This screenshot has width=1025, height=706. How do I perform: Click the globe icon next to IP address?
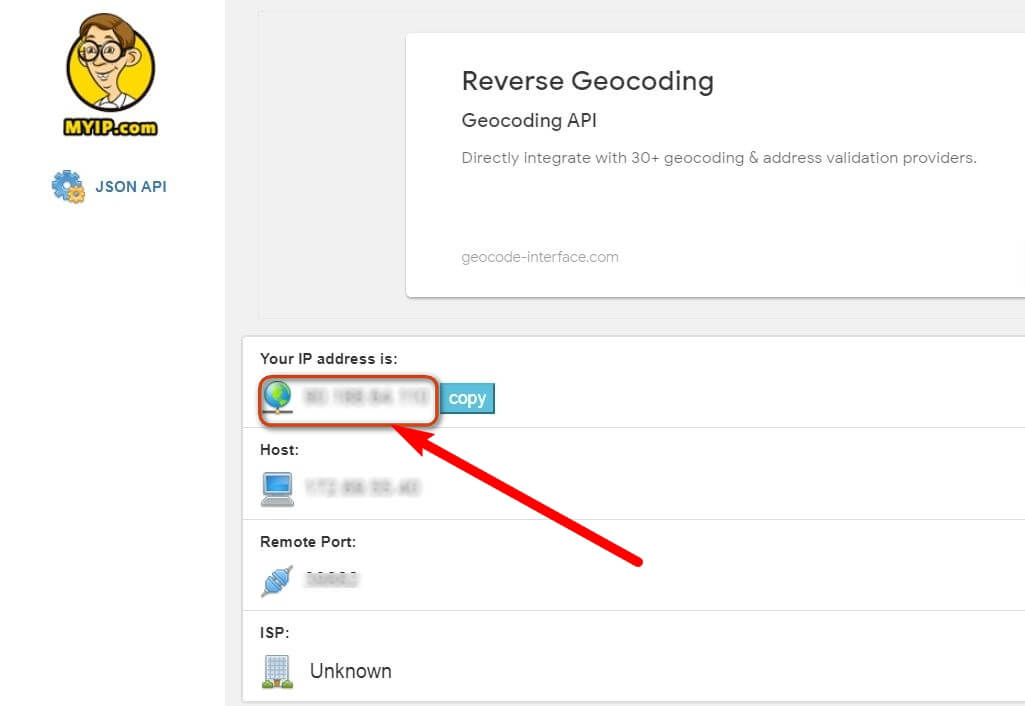click(277, 398)
